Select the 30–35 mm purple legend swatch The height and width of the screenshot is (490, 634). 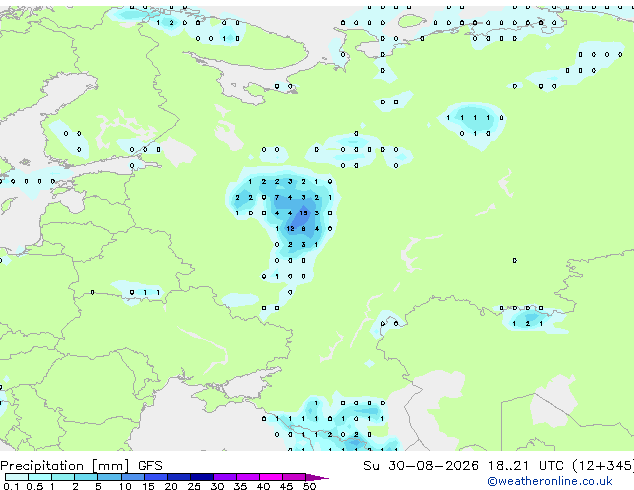225,477
